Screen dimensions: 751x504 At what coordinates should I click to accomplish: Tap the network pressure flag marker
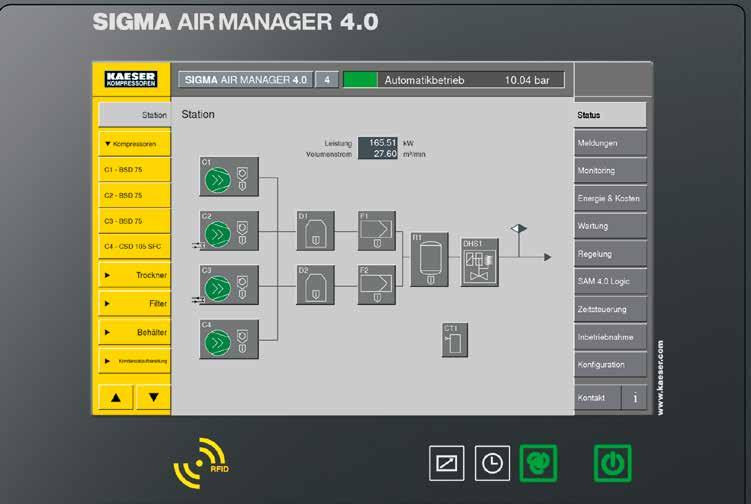pyautogui.click(x=519, y=229)
